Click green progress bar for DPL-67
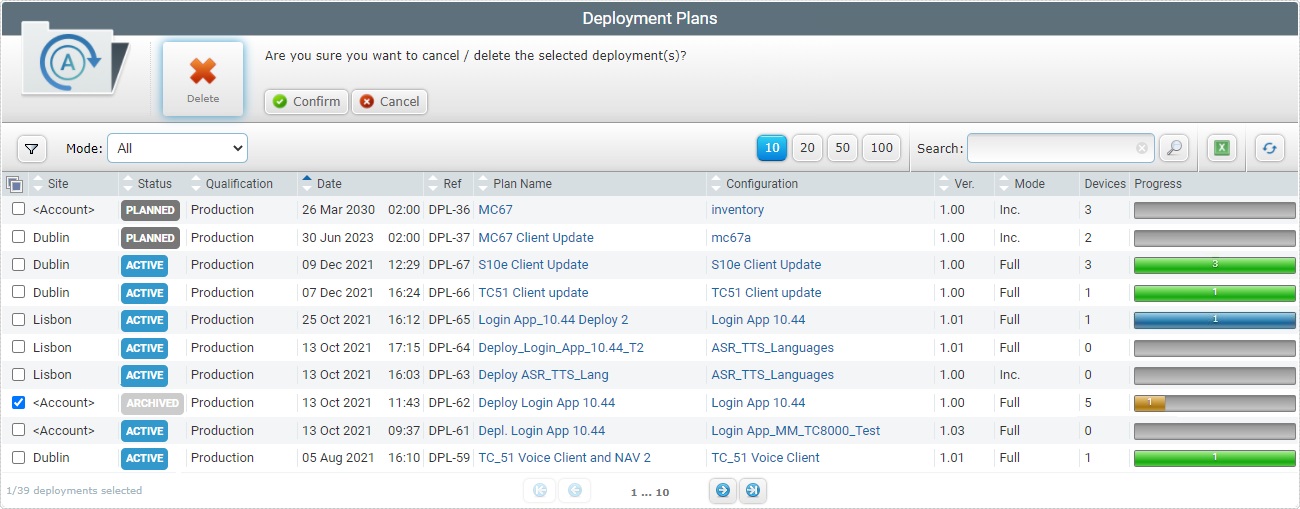 pyautogui.click(x=1214, y=265)
